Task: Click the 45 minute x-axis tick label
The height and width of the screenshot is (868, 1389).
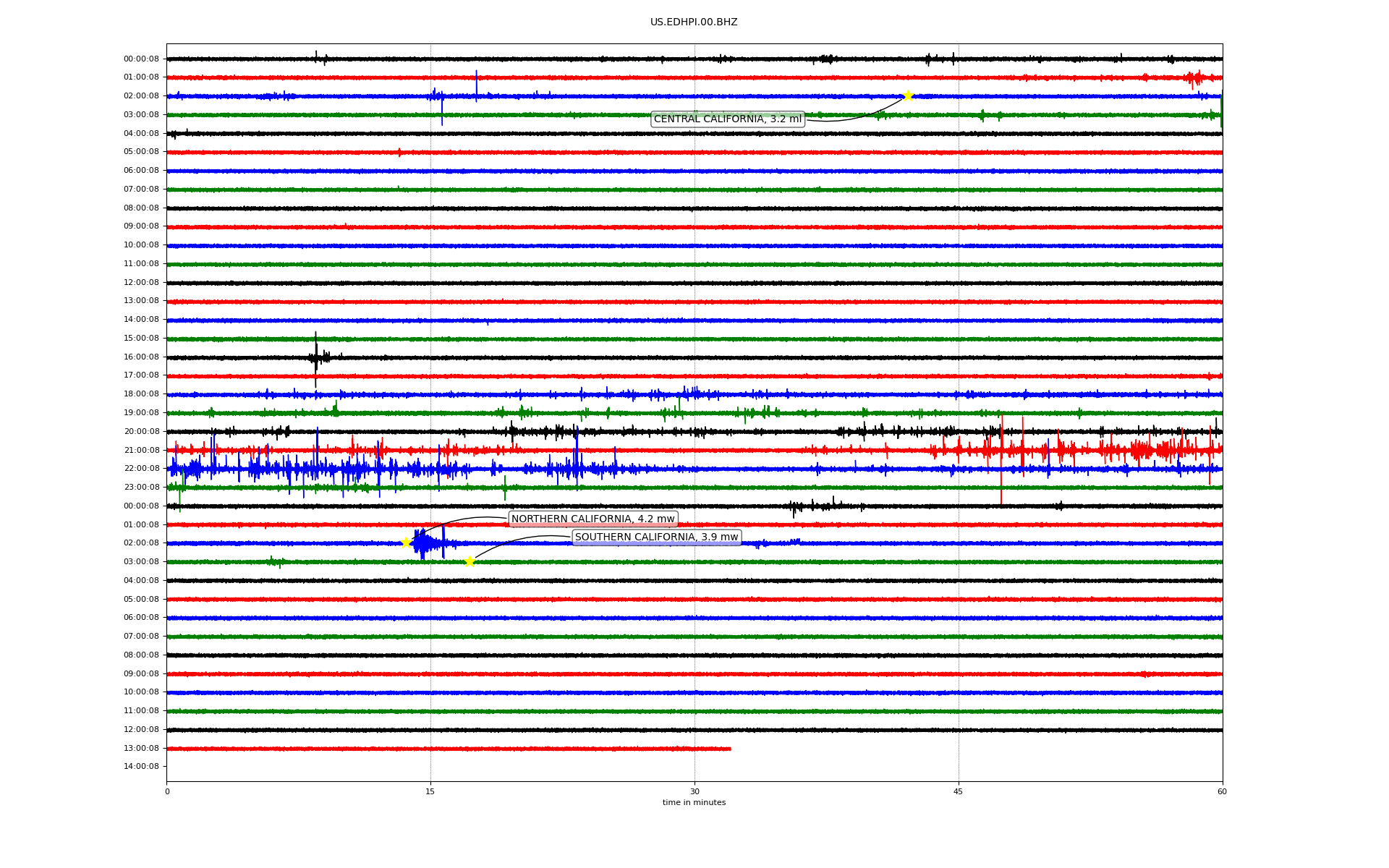Action: [958, 791]
